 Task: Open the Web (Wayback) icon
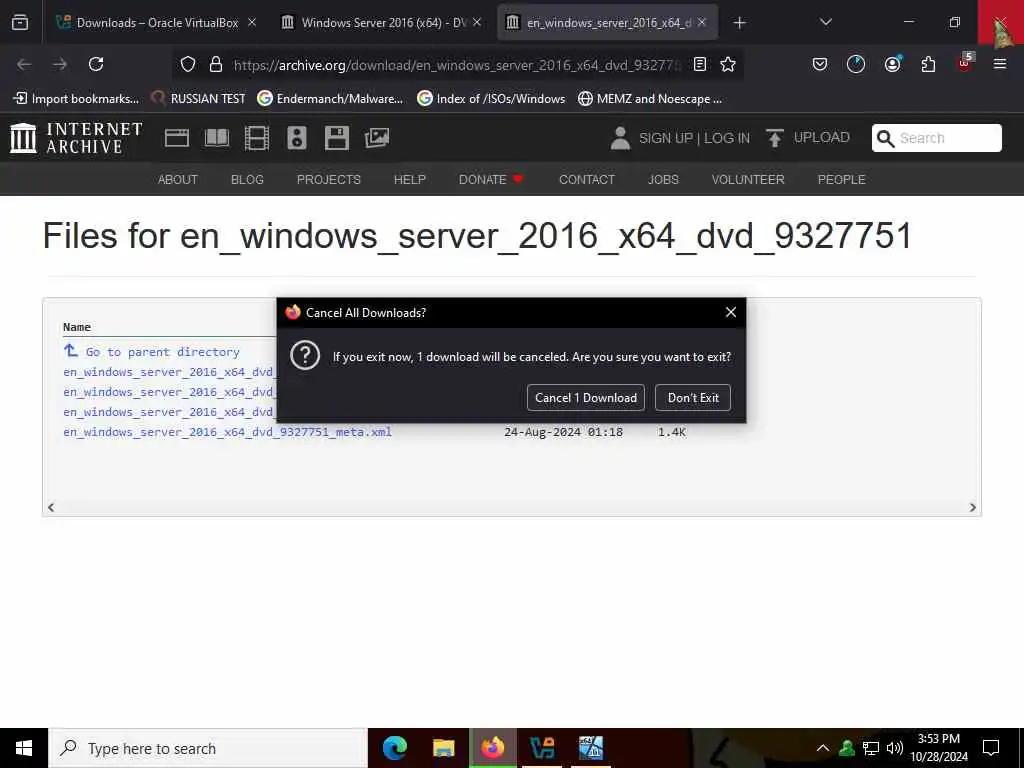tap(176, 138)
